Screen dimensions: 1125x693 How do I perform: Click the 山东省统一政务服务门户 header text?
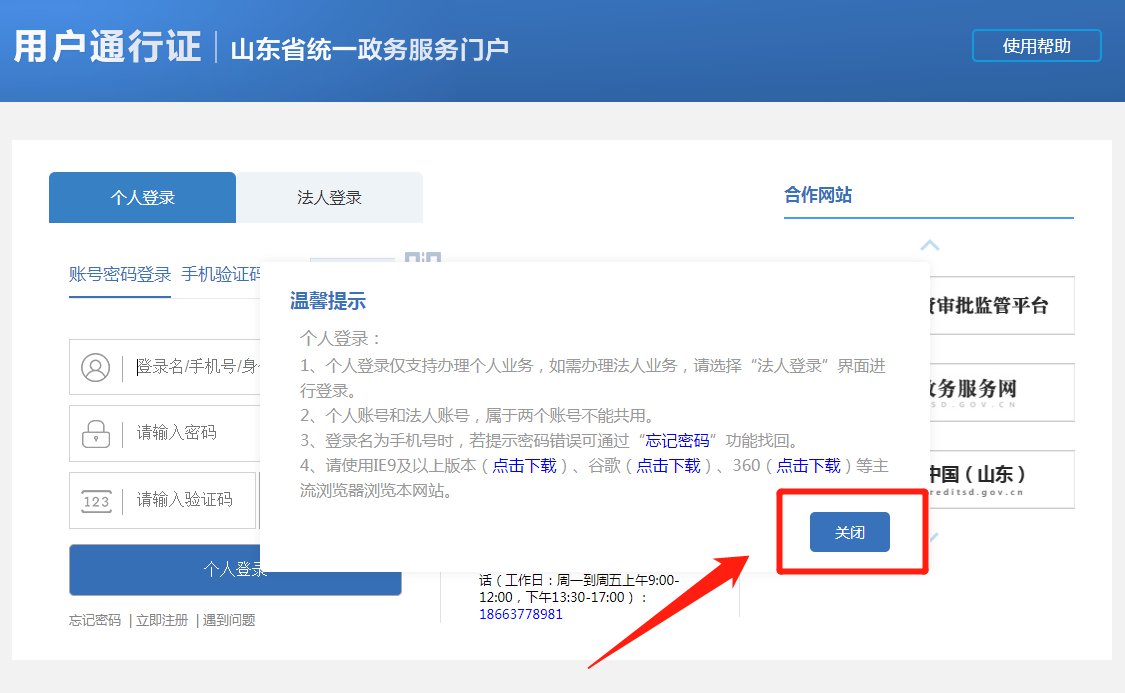(369, 49)
